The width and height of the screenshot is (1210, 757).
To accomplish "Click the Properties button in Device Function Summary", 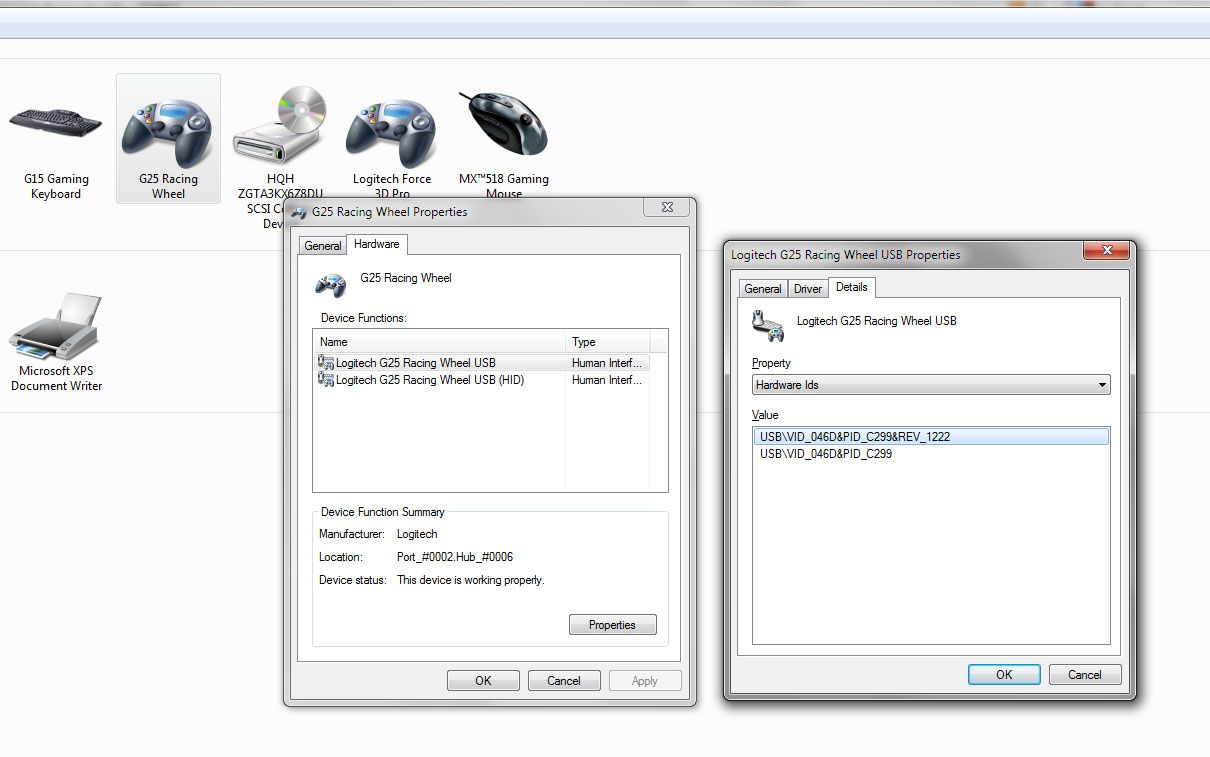I will [x=613, y=625].
